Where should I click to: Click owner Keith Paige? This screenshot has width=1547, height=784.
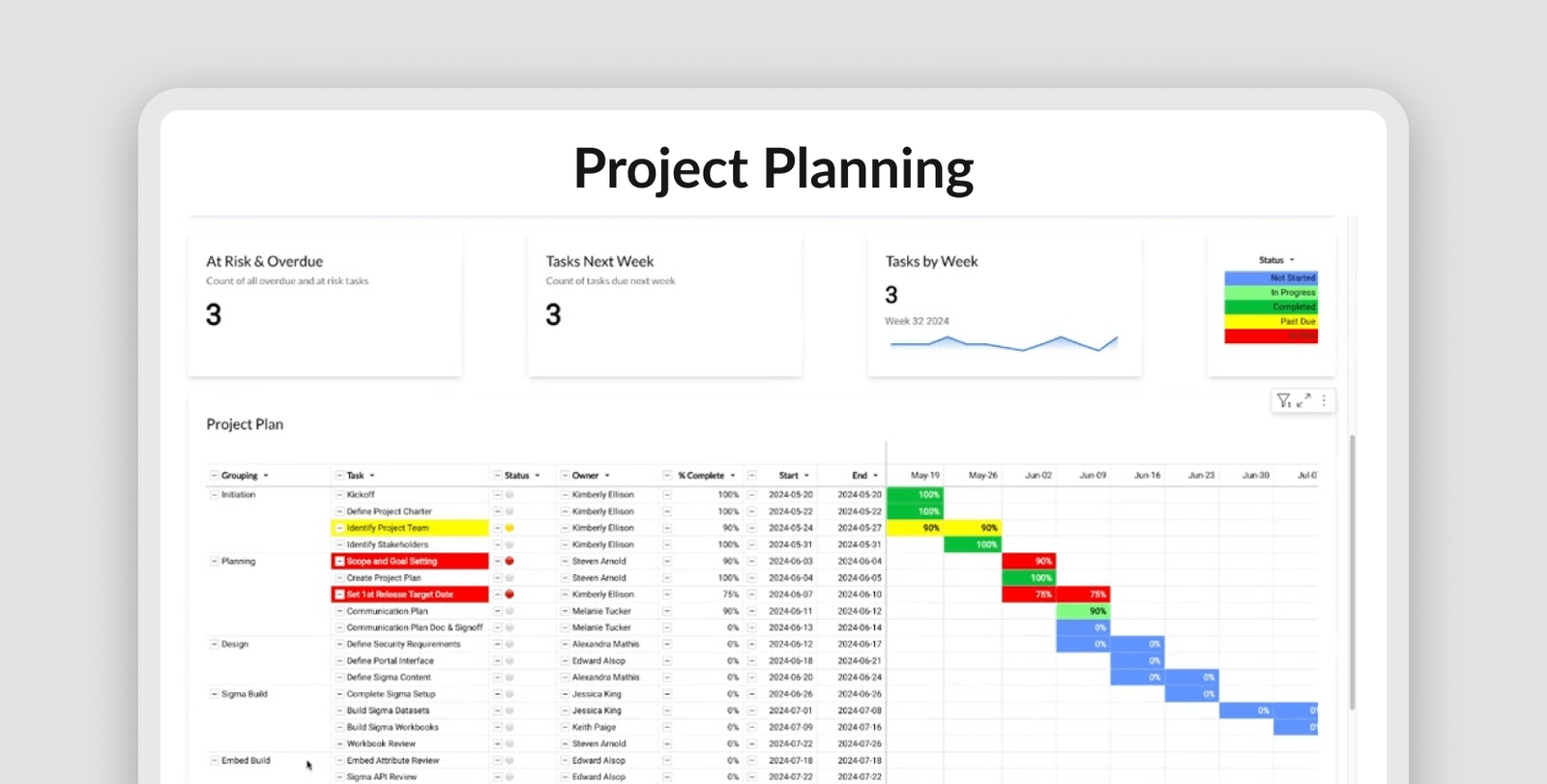[x=594, y=727]
